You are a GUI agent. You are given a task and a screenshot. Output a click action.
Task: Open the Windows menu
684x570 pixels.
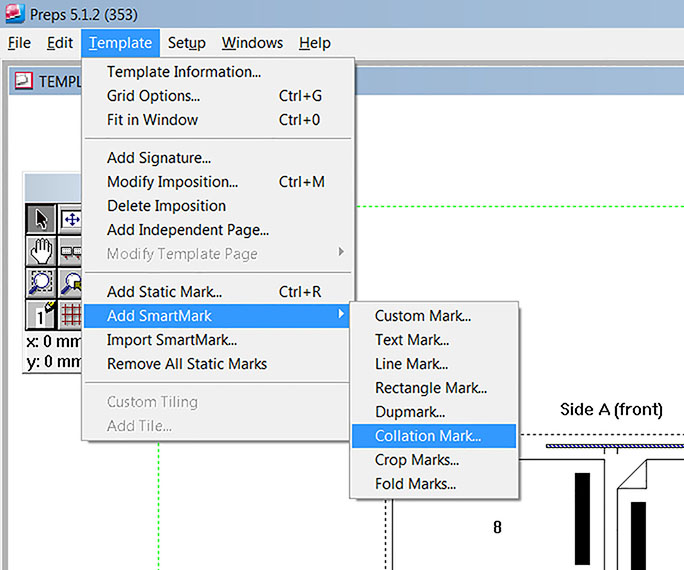click(252, 43)
